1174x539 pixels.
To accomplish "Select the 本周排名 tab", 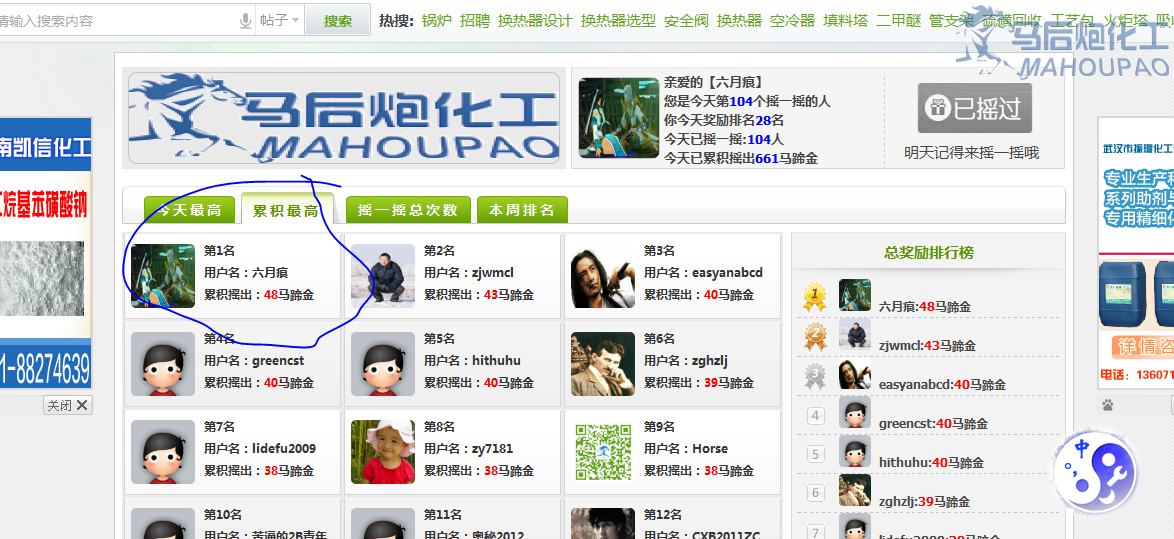I will [522, 210].
